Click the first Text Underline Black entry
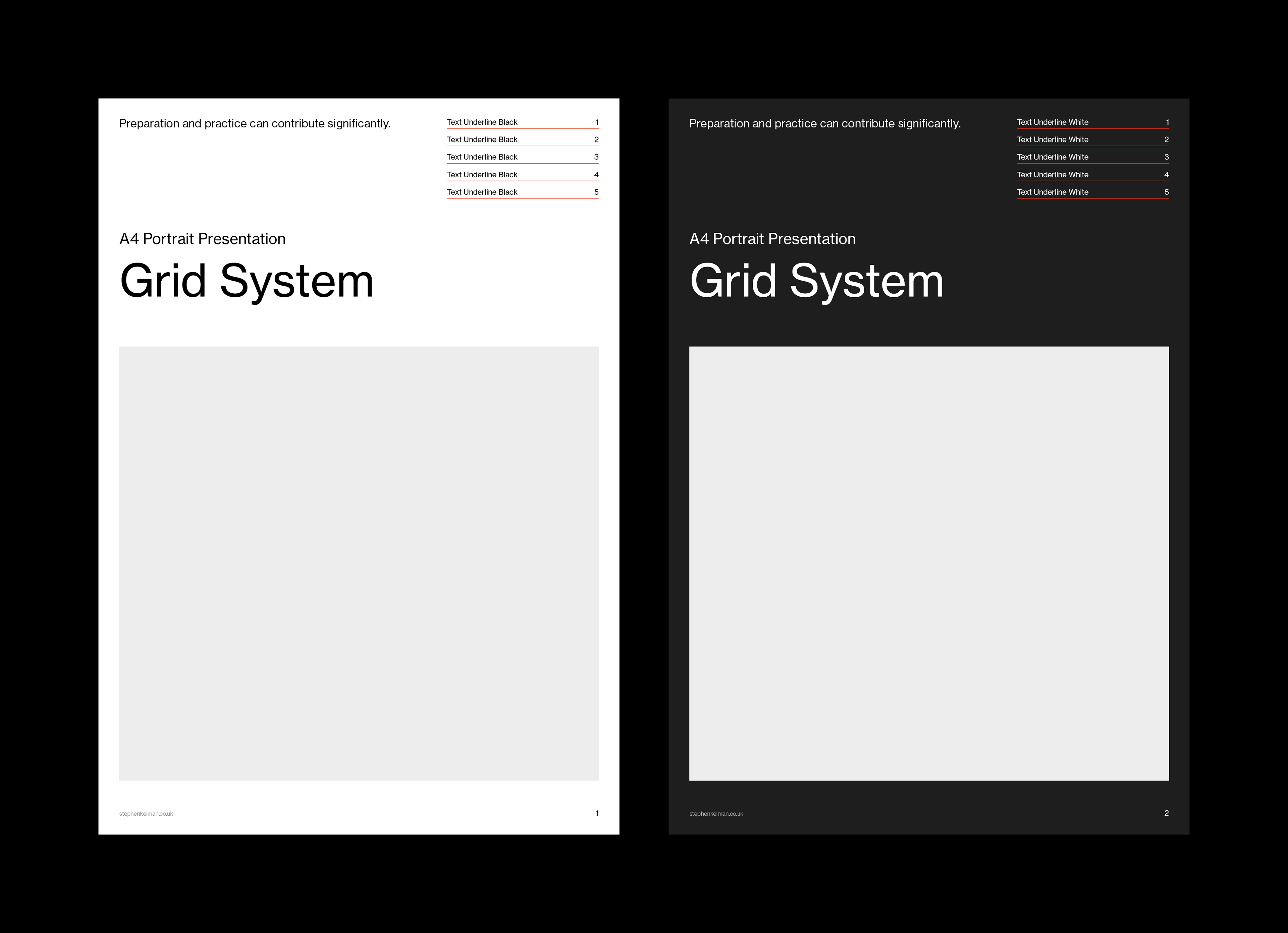Viewport: 1288px width, 933px height. click(x=482, y=122)
